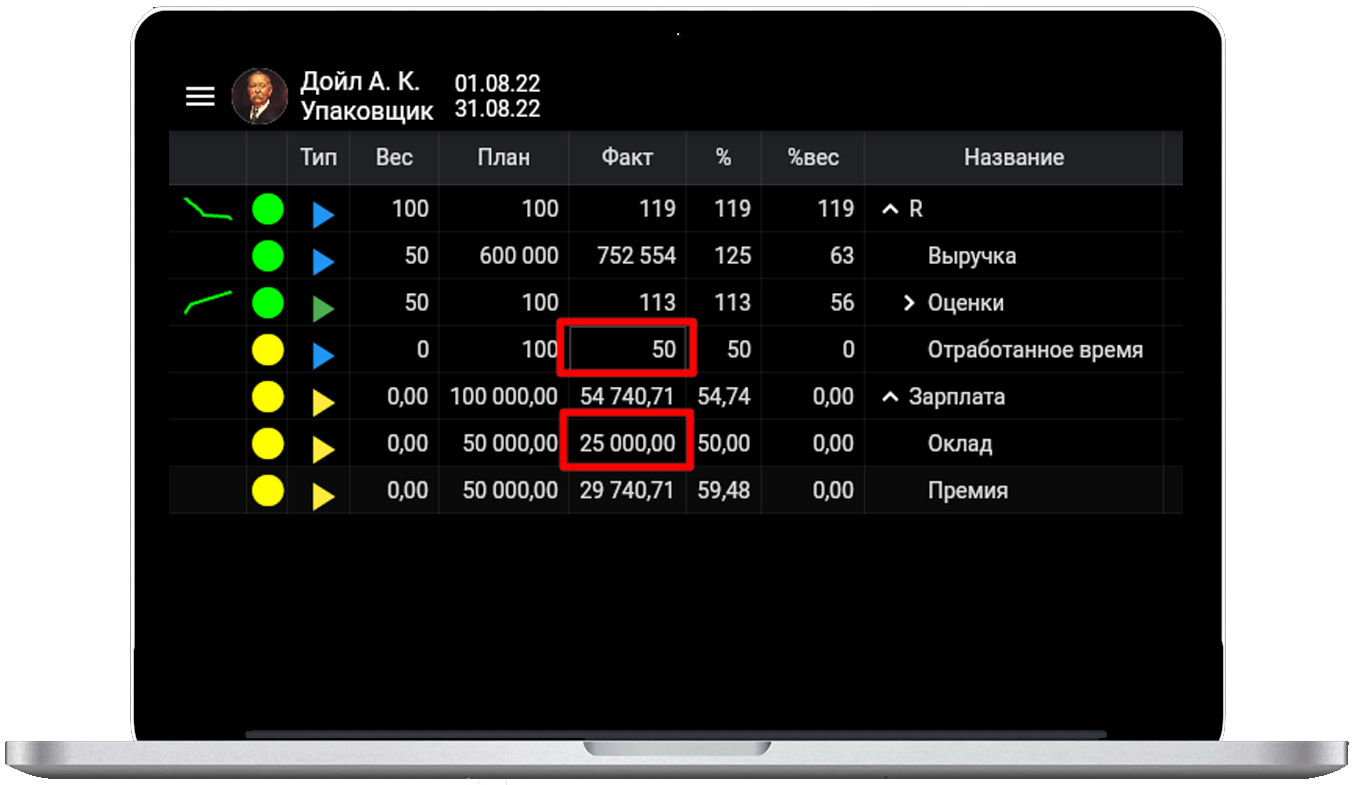Image resolution: width=1352 pixels, height=785 pixels.
Task: Click the green triangle in Оценки row
Action: pyautogui.click(x=322, y=309)
